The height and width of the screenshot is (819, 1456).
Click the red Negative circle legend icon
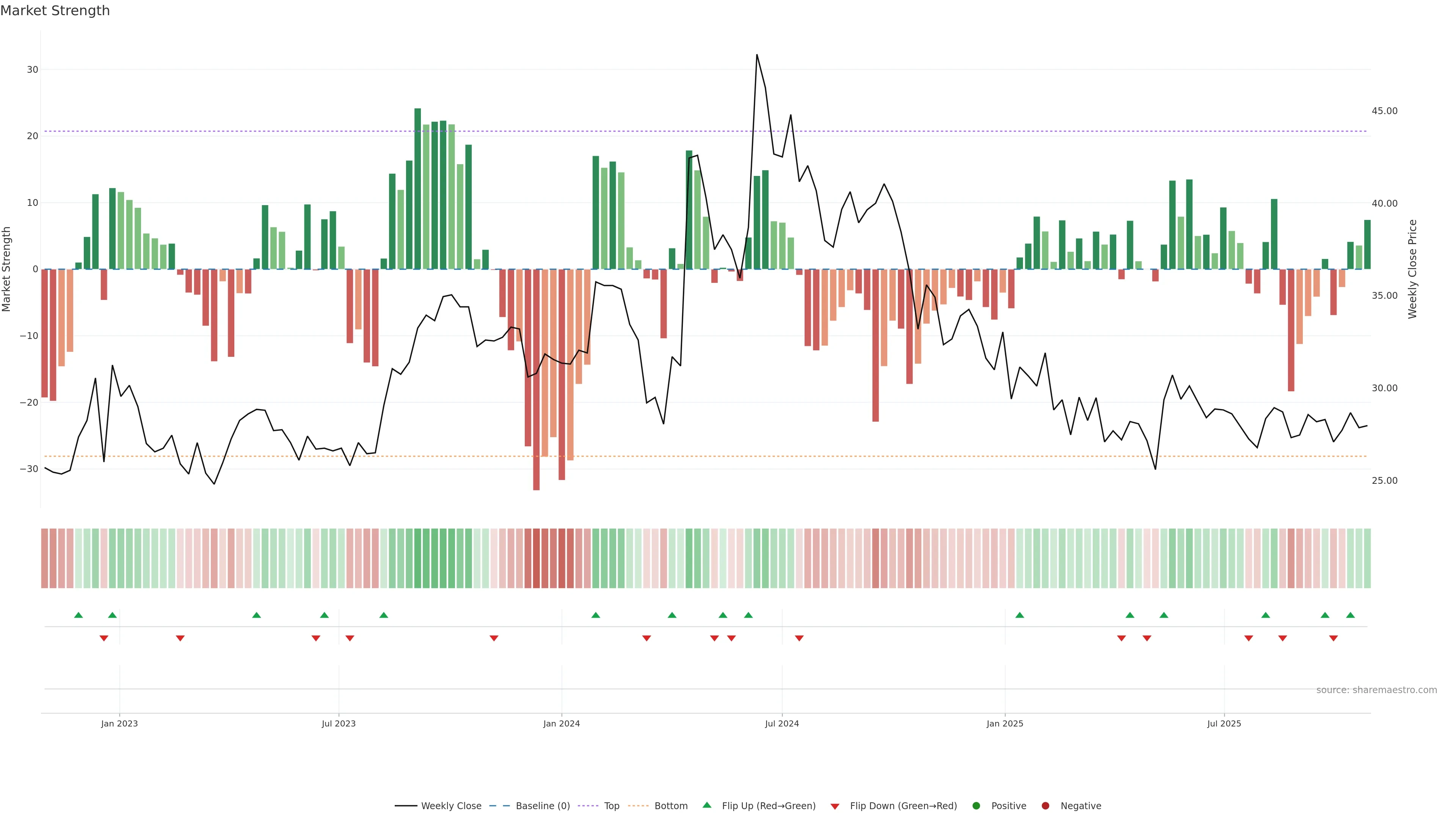pos(1045,806)
